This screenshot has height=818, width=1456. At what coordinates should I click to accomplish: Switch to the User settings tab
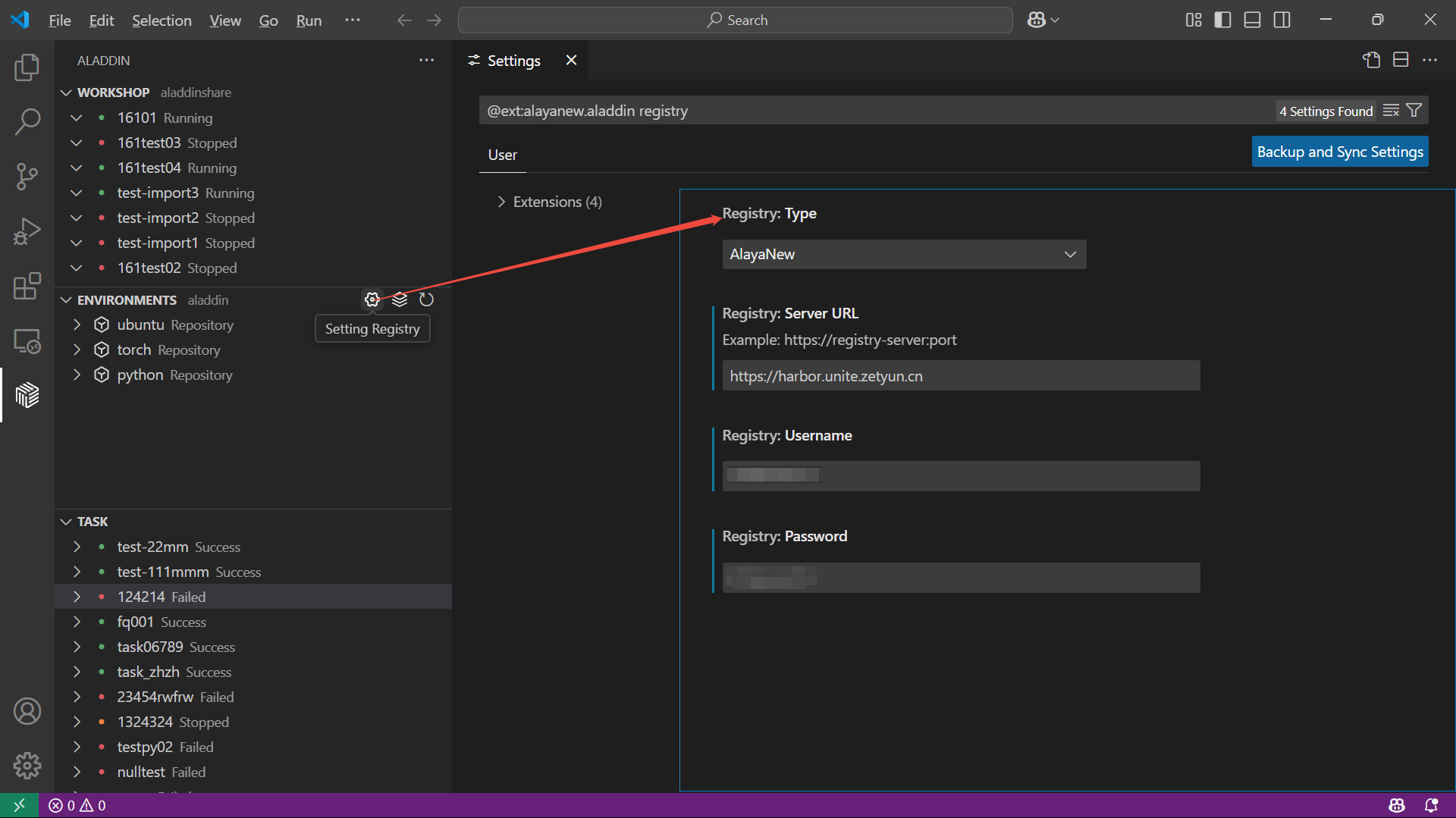pos(501,155)
